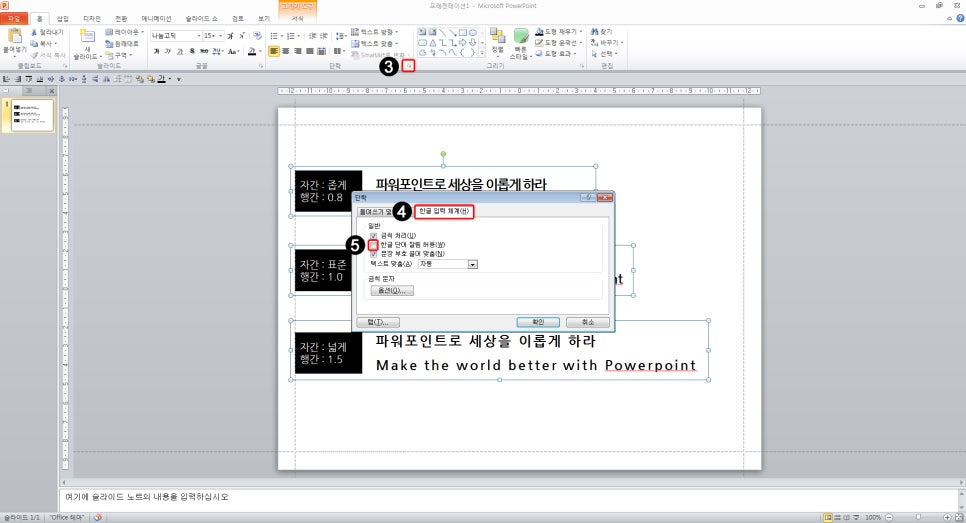Click the Find (찾기) binoculars icon

point(594,31)
